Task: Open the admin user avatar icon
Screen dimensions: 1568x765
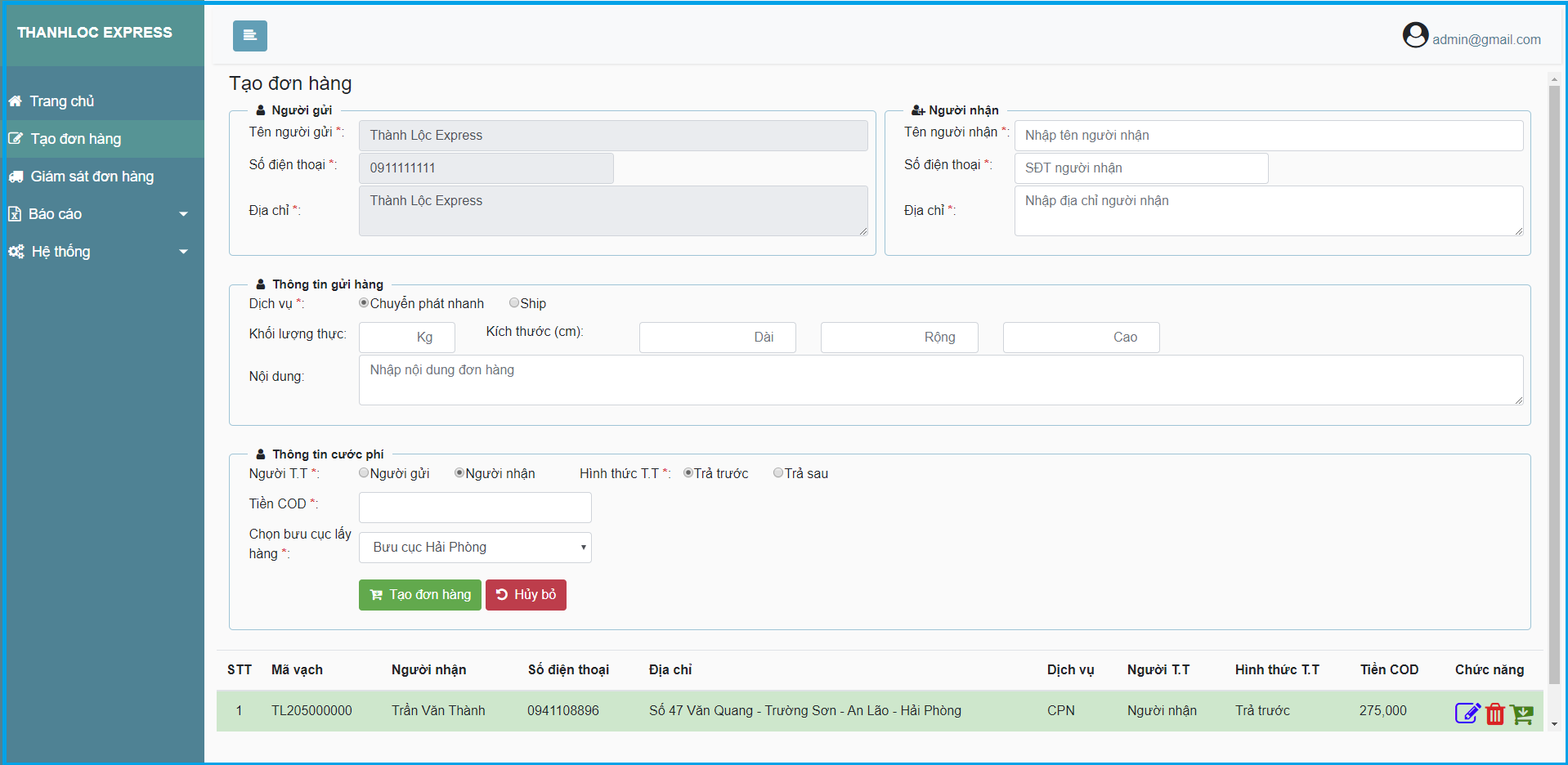Action: click(1415, 35)
